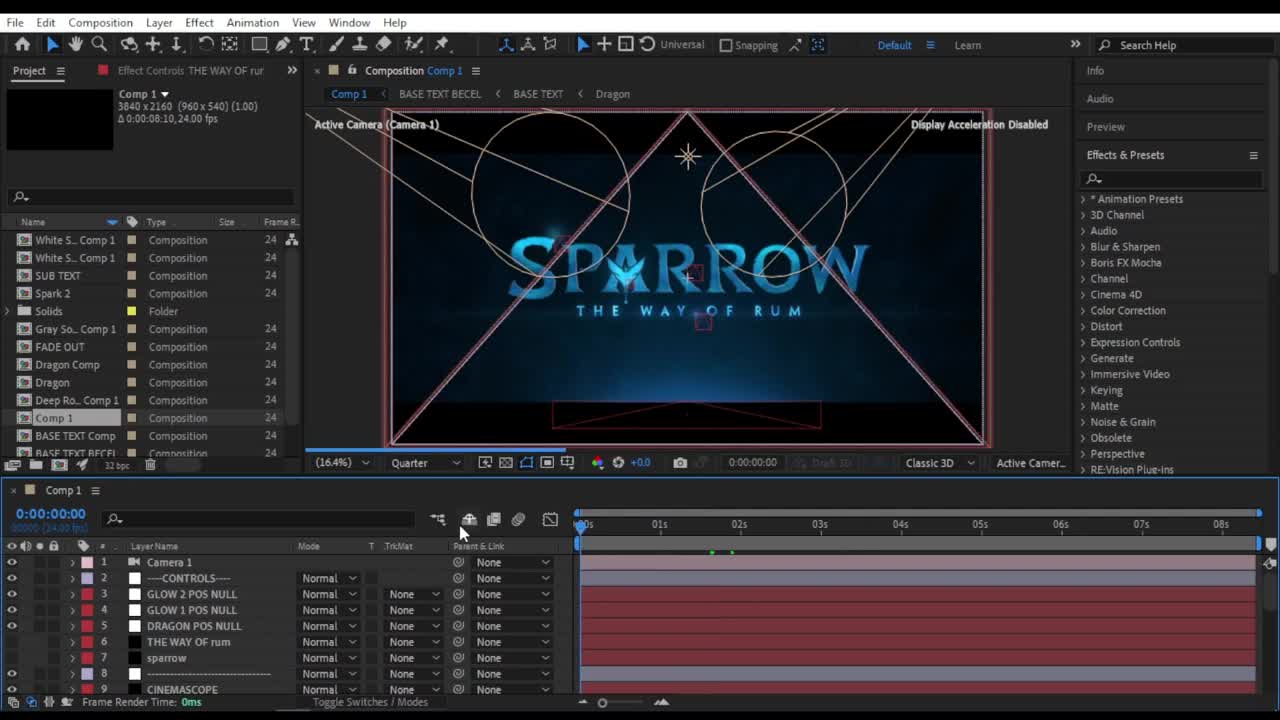Enable the Snapping checkbox

point(726,45)
